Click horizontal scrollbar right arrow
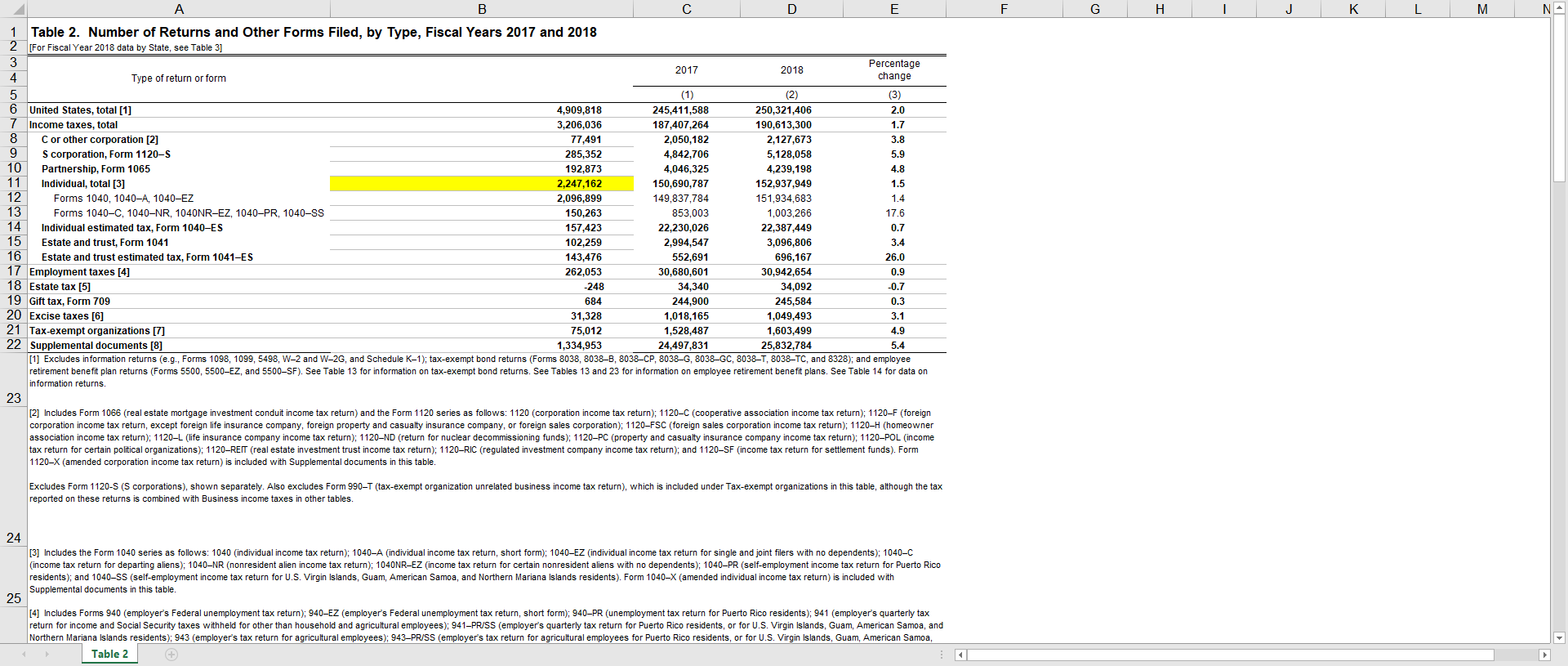1568x666 pixels. click(1543, 655)
